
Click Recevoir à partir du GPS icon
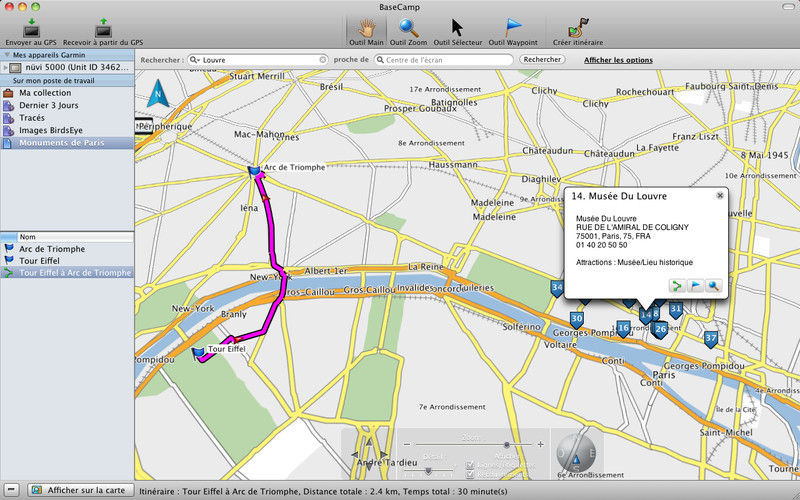click(x=103, y=27)
